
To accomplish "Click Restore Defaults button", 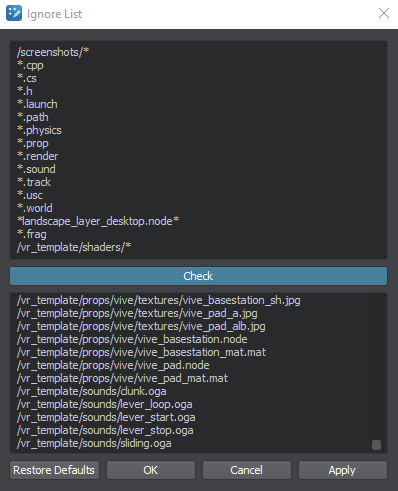I will (54, 470).
